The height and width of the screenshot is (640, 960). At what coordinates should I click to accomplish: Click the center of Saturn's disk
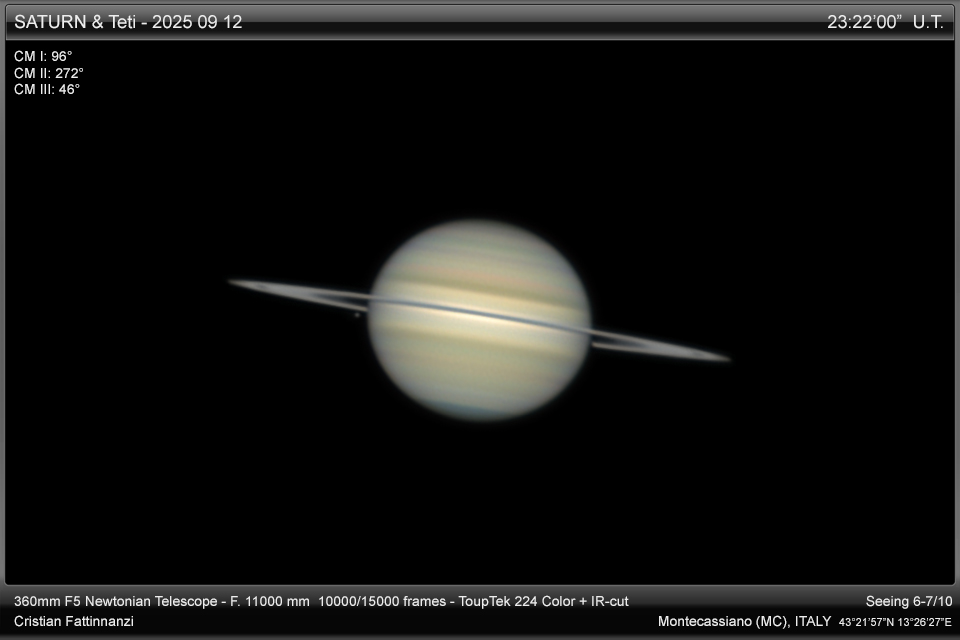479,320
